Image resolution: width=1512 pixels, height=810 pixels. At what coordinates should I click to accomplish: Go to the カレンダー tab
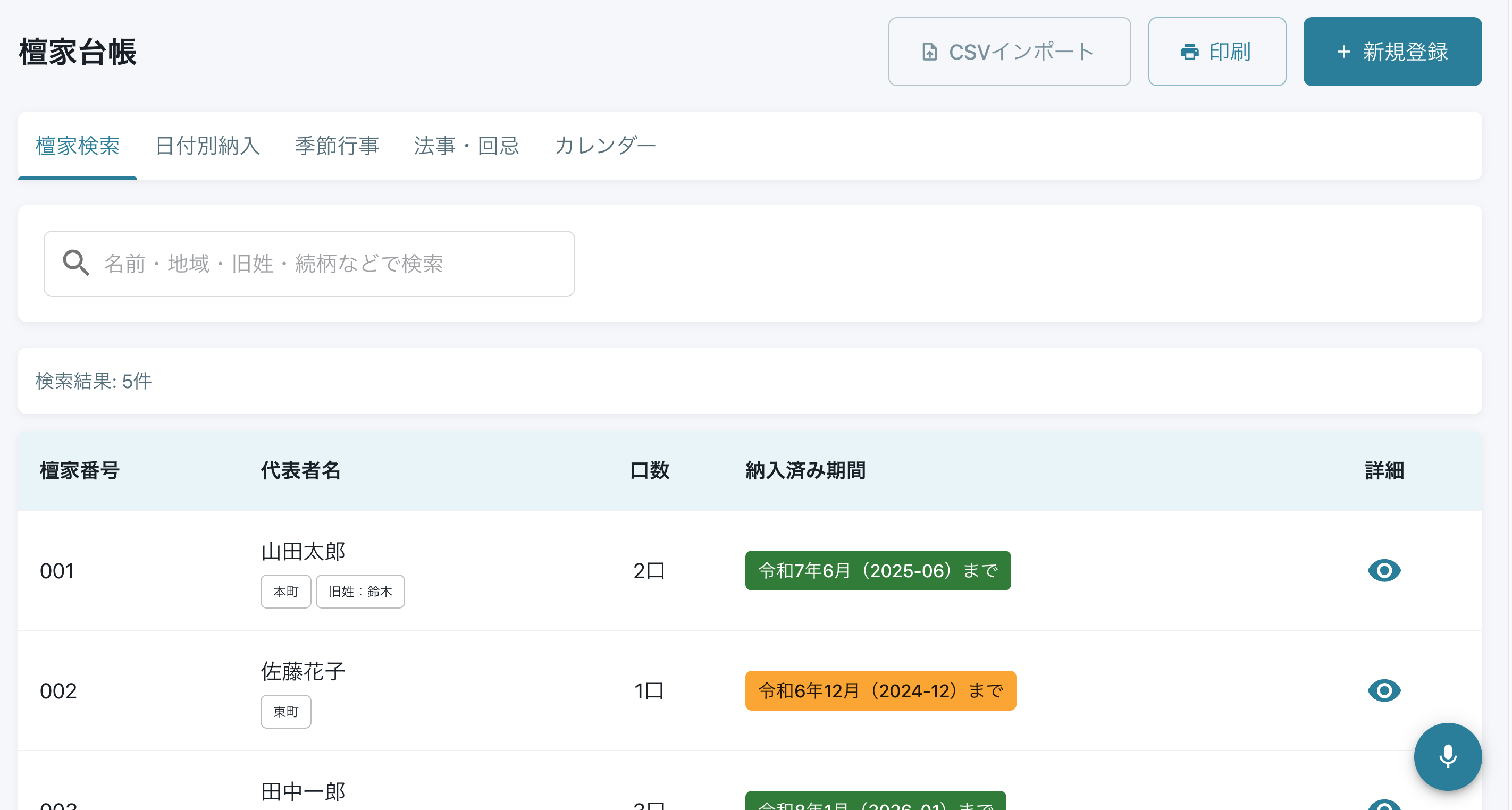click(604, 146)
